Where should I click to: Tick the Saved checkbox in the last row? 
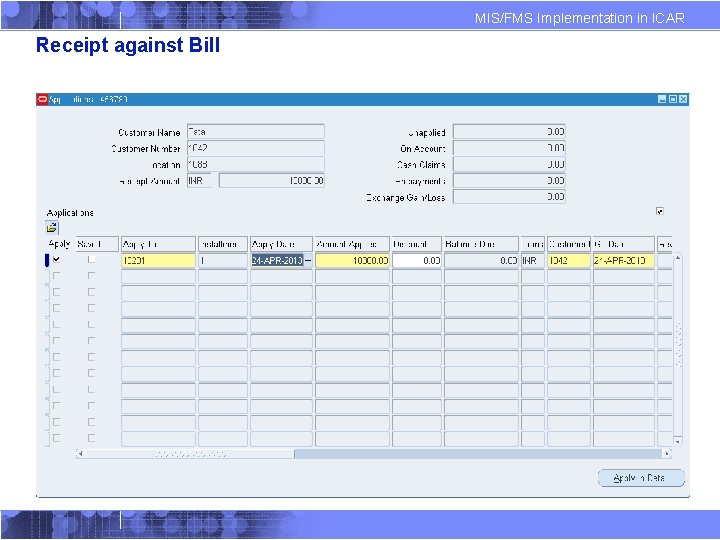click(91, 438)
